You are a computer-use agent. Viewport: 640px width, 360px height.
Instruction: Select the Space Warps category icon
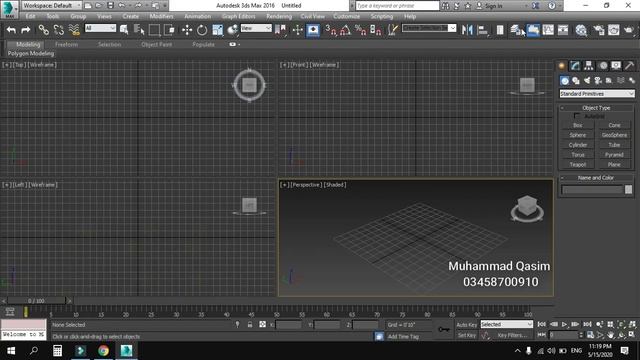(x=620, y=80)
